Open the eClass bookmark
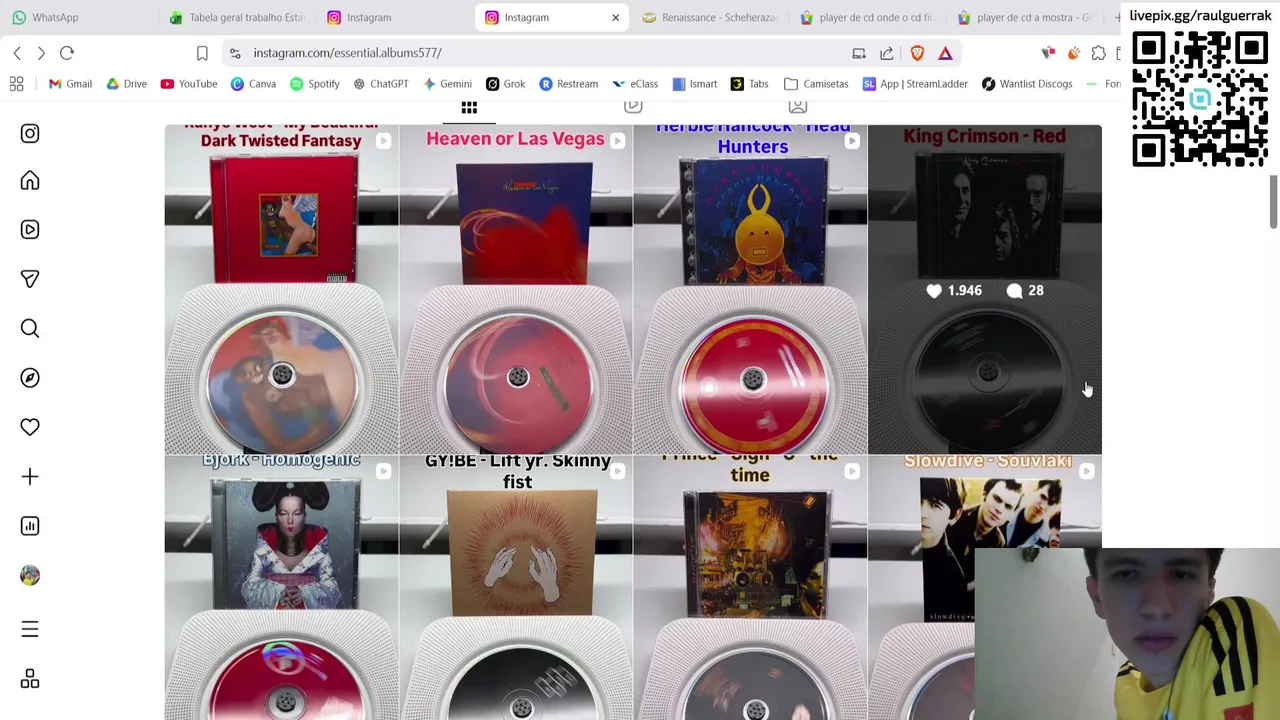Viewport: 1280px width, 720px height. click(x=635, y=84)
